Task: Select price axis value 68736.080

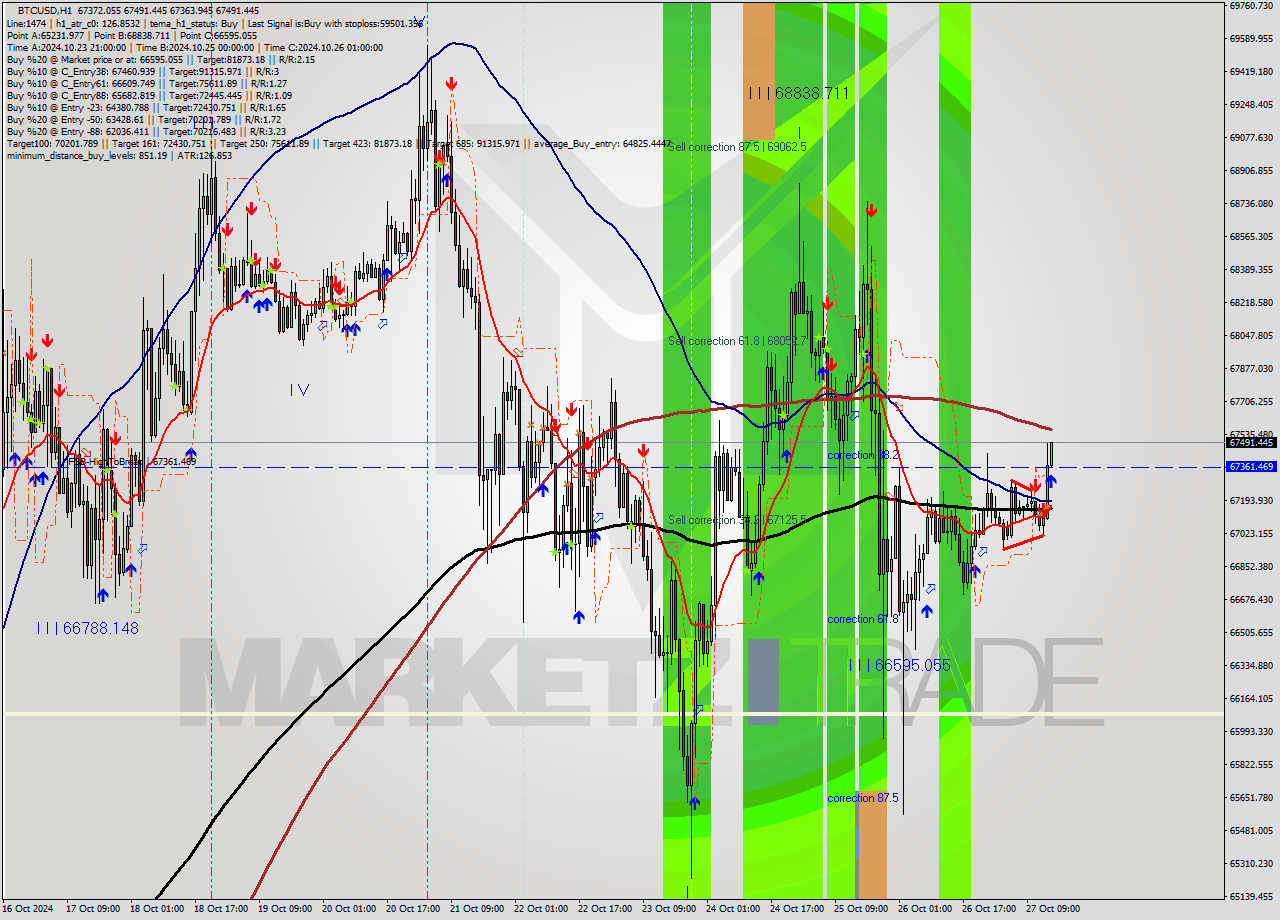Action: coord(1250,203)
